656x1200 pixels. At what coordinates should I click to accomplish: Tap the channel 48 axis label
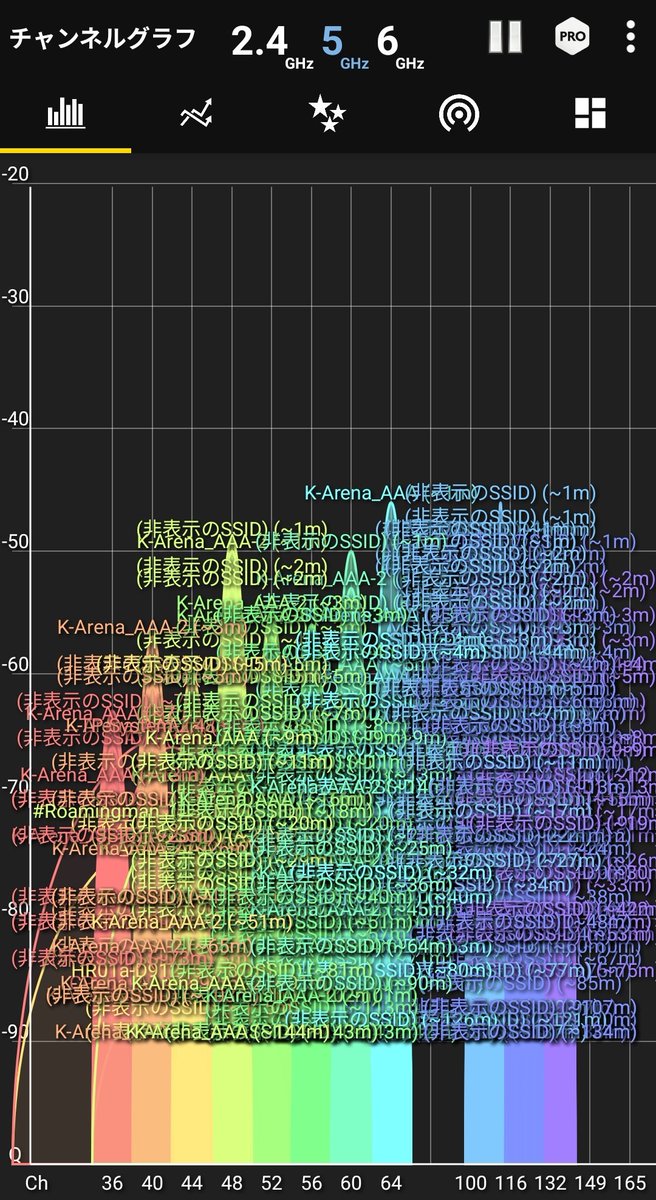tap(231, 1182)
